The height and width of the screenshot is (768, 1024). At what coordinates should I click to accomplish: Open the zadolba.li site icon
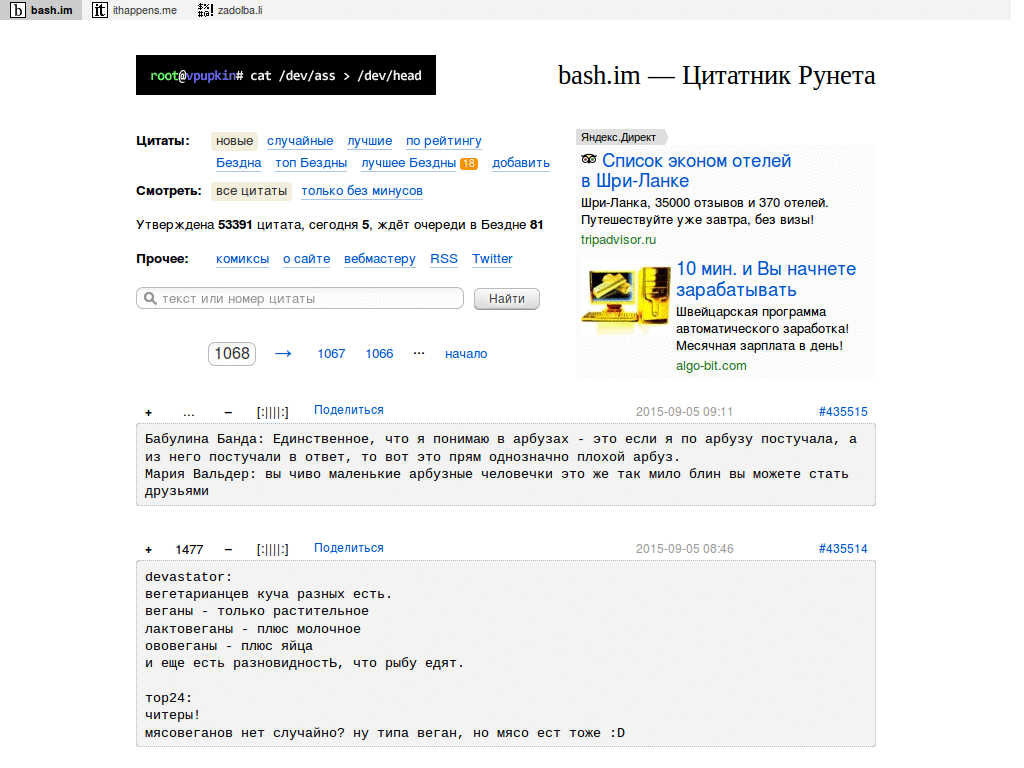[x=205, y=10]
